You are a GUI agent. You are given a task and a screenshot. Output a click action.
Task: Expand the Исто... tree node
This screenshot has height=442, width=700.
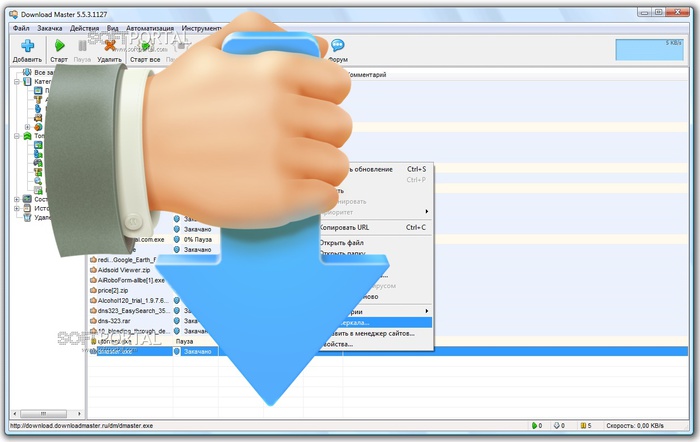17,208
